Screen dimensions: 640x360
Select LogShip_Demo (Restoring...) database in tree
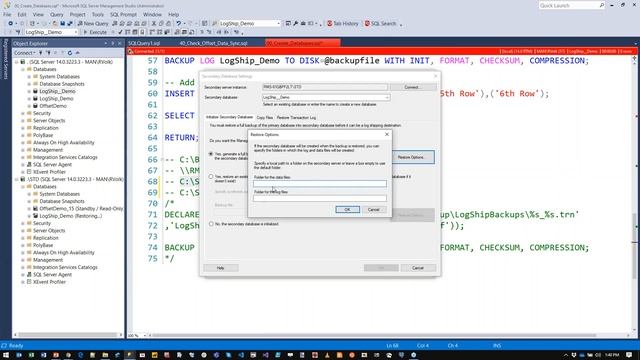[x=71, y=216]
